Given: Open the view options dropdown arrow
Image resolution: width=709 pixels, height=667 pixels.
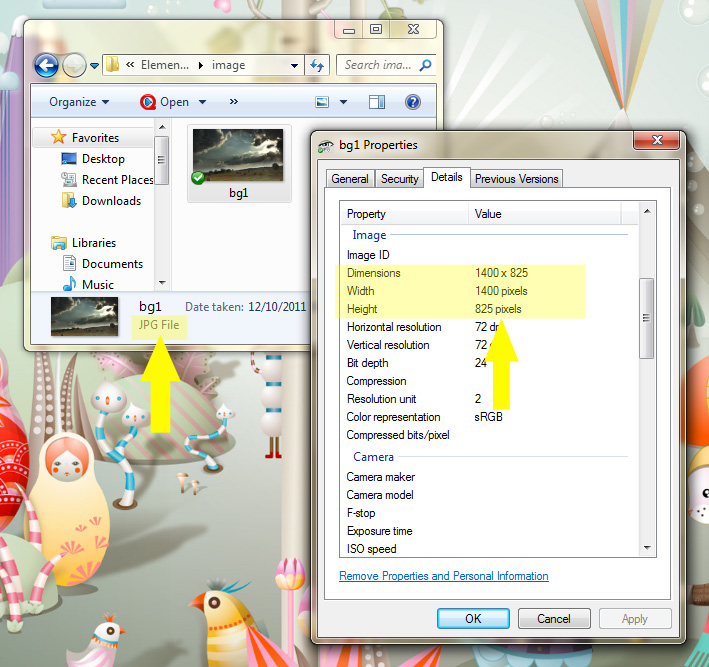Looking at the screenshot, I should [343, 102].
